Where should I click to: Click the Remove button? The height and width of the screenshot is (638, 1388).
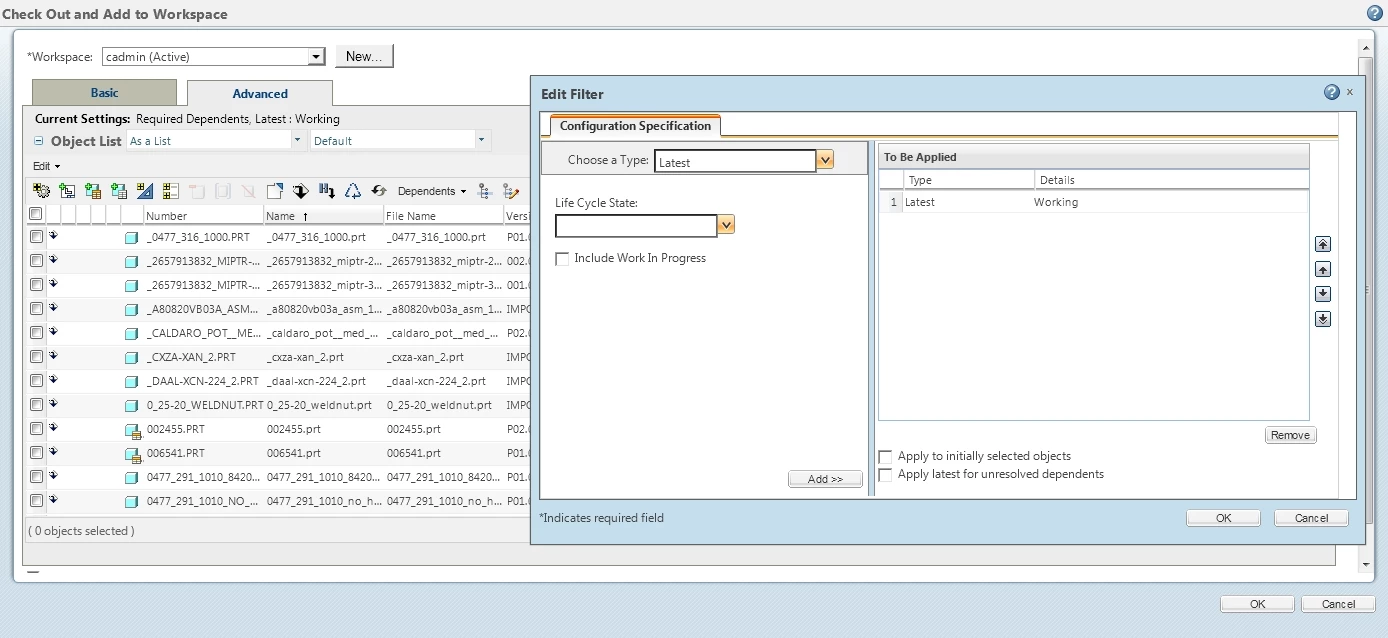(1290, 435)
